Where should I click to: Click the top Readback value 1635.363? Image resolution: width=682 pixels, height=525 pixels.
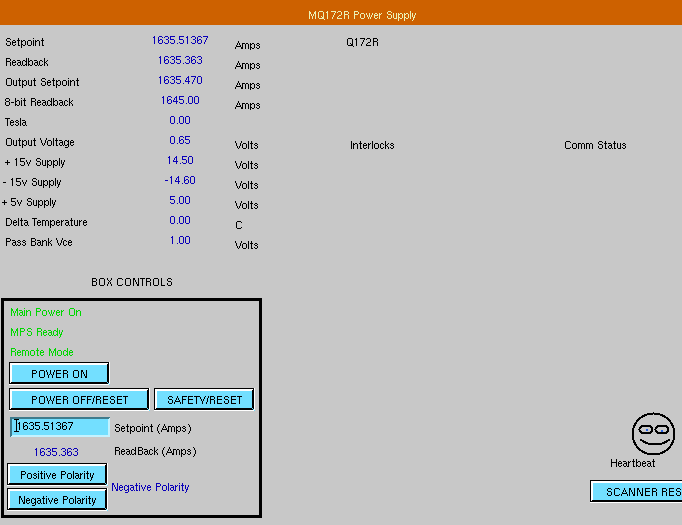[x=180, y=60]
